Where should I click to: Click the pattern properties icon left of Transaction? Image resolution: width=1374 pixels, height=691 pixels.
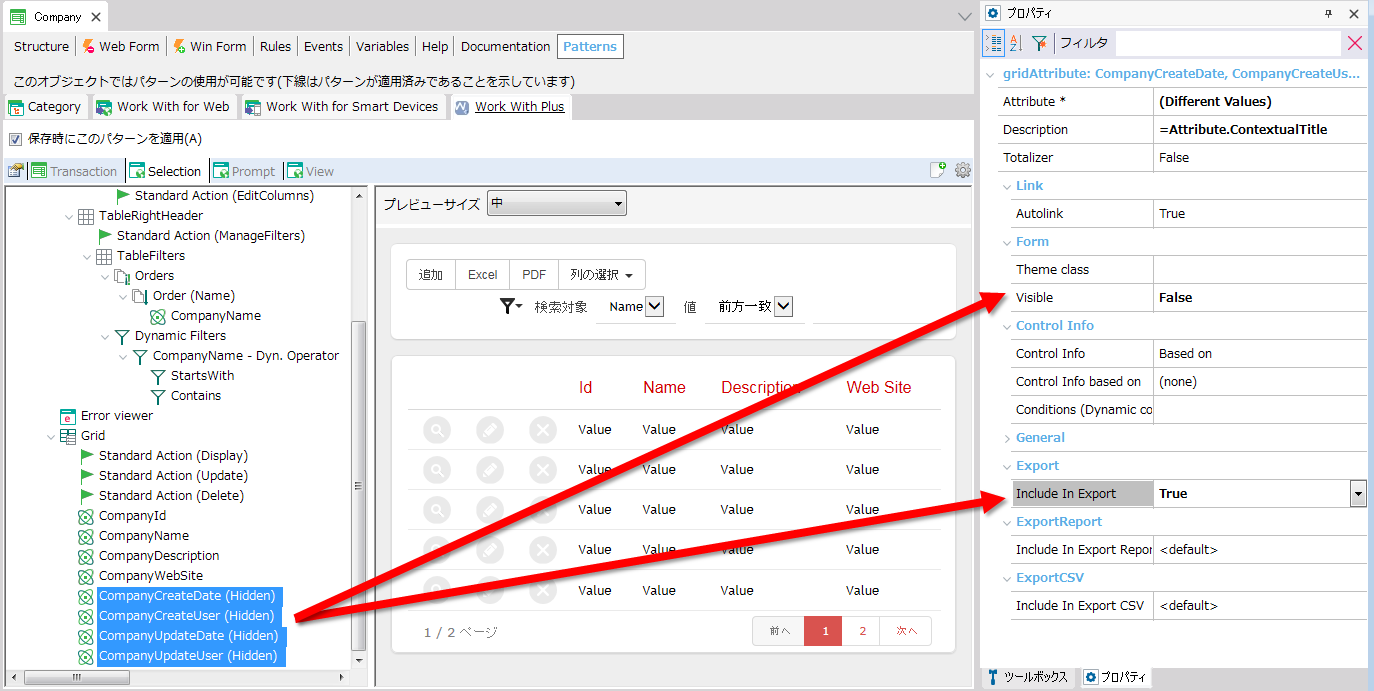15,171
